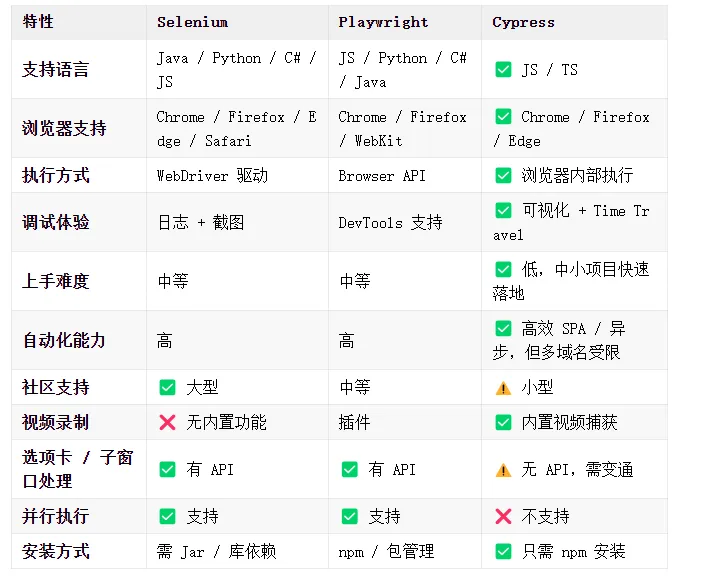
Task: Click the checkmark next to 只需 npm 安装
Action: (x=503, y=551)
